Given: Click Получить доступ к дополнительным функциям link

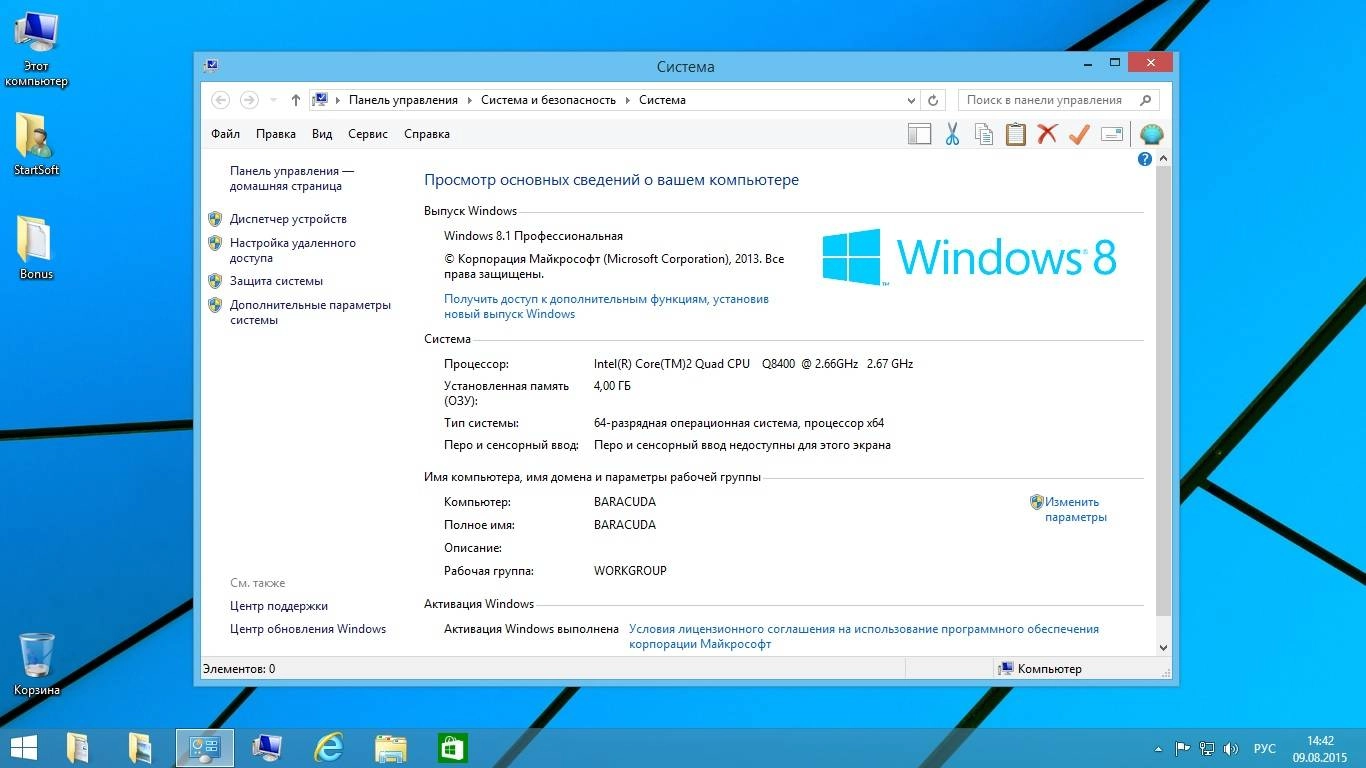Looking at the screenshot, I should (606, 306).
